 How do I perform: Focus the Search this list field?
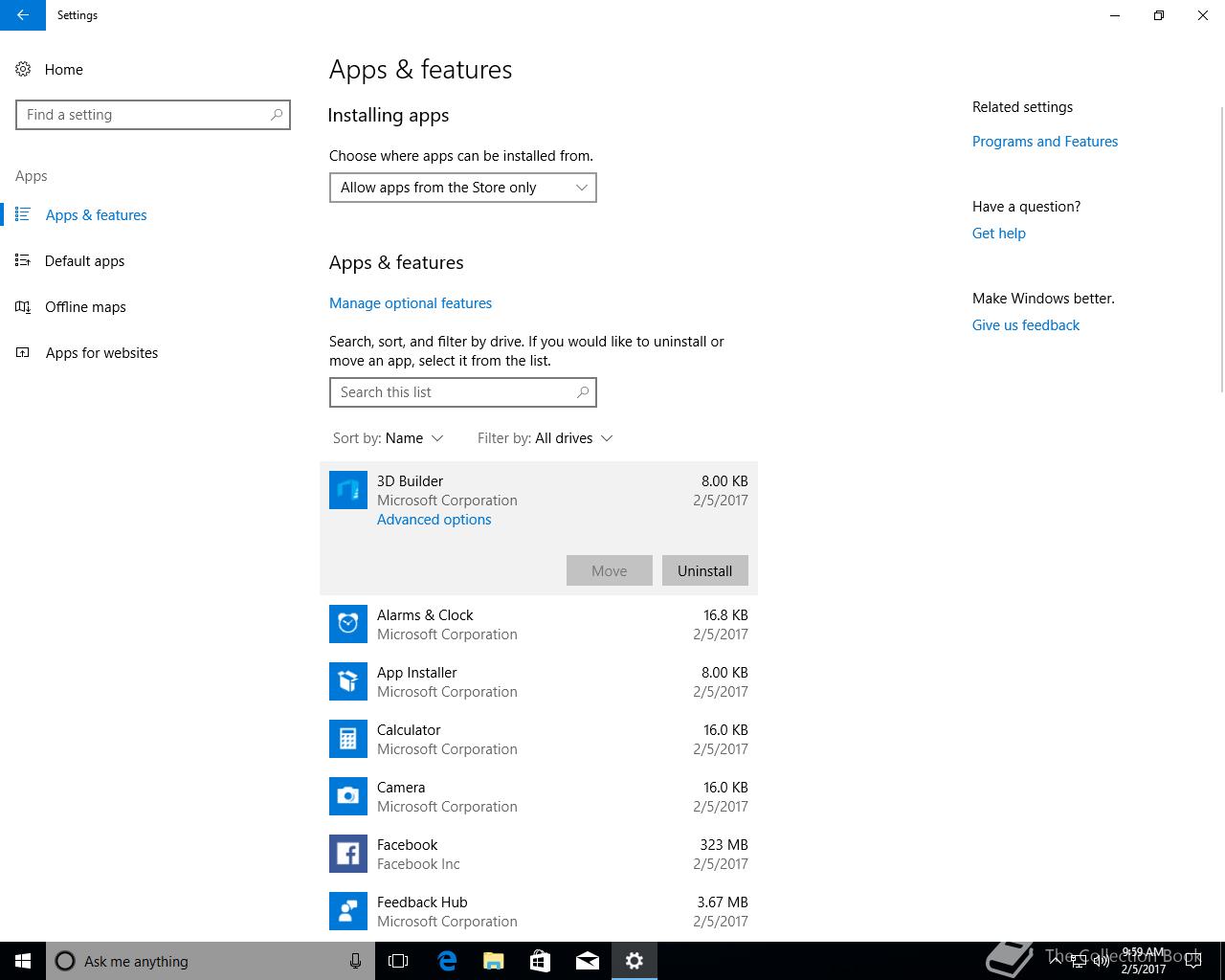[x=463, y=392]
